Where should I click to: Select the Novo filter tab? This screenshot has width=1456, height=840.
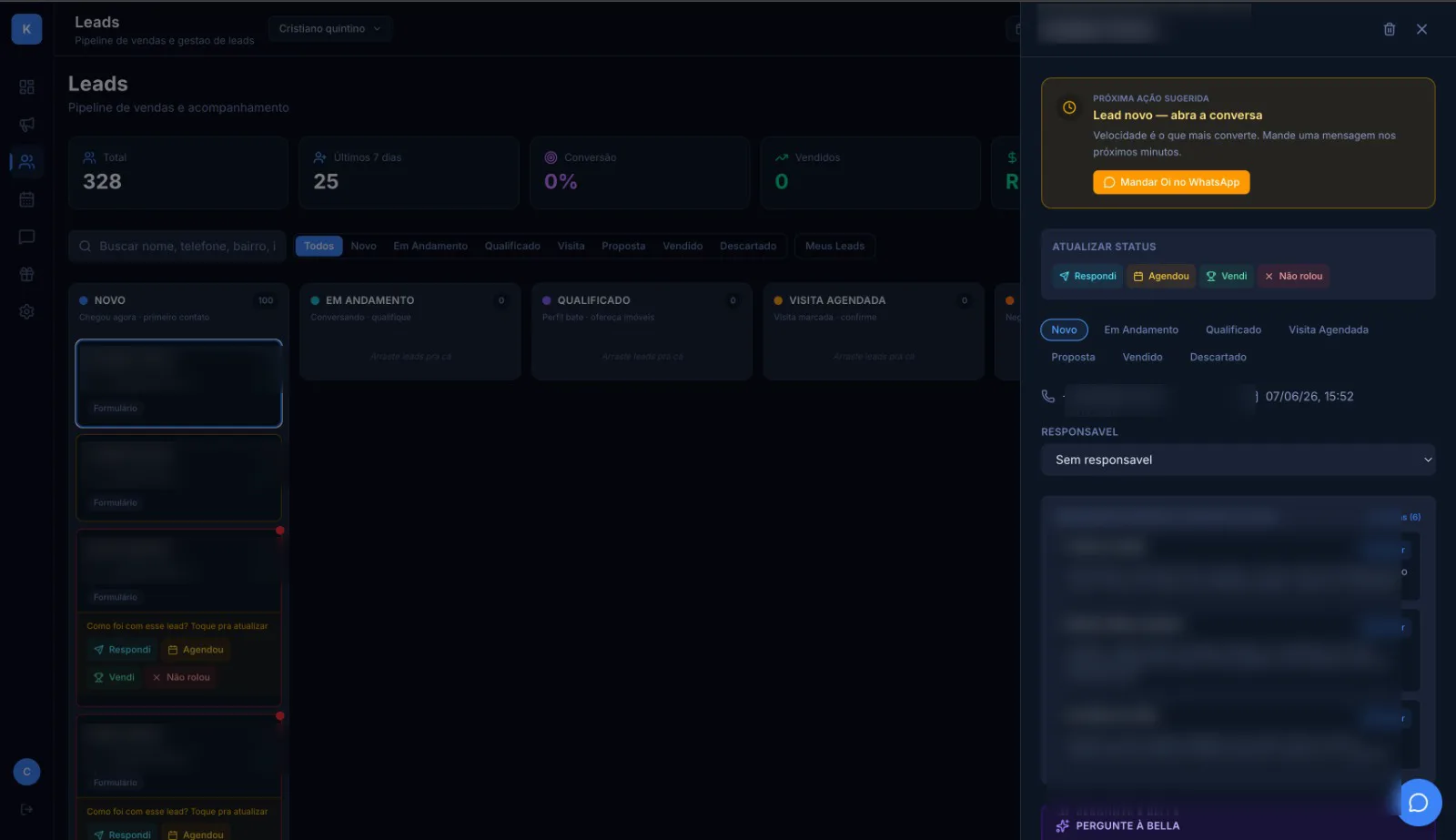point(363,246)
